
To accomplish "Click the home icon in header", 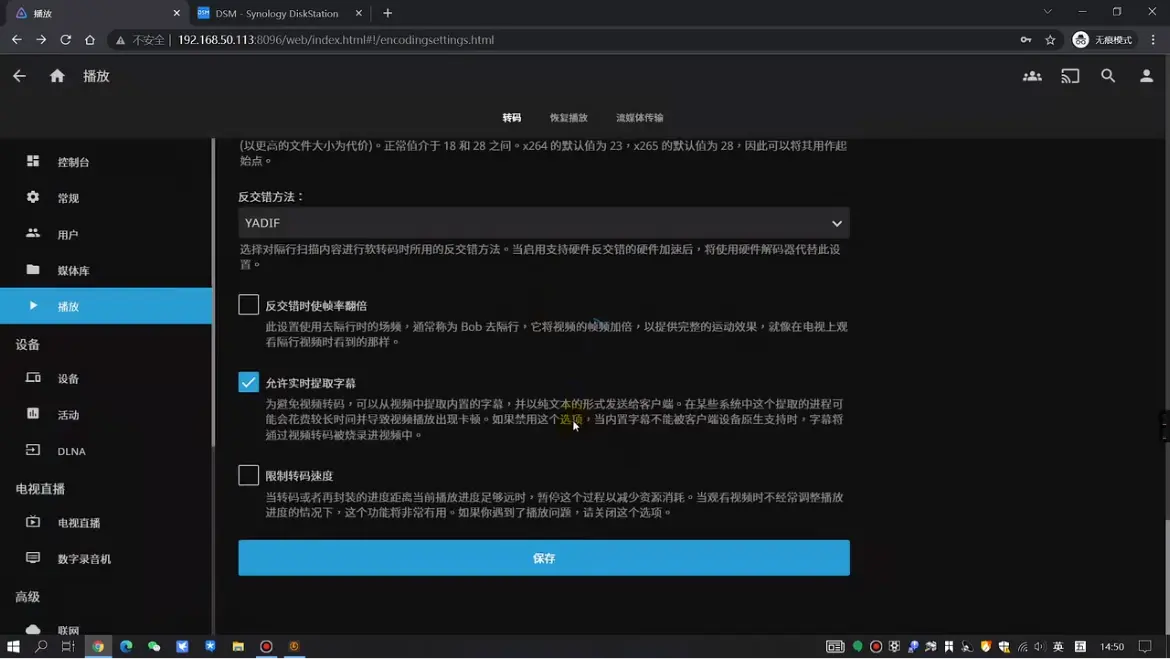I will [x=57, y=76].
